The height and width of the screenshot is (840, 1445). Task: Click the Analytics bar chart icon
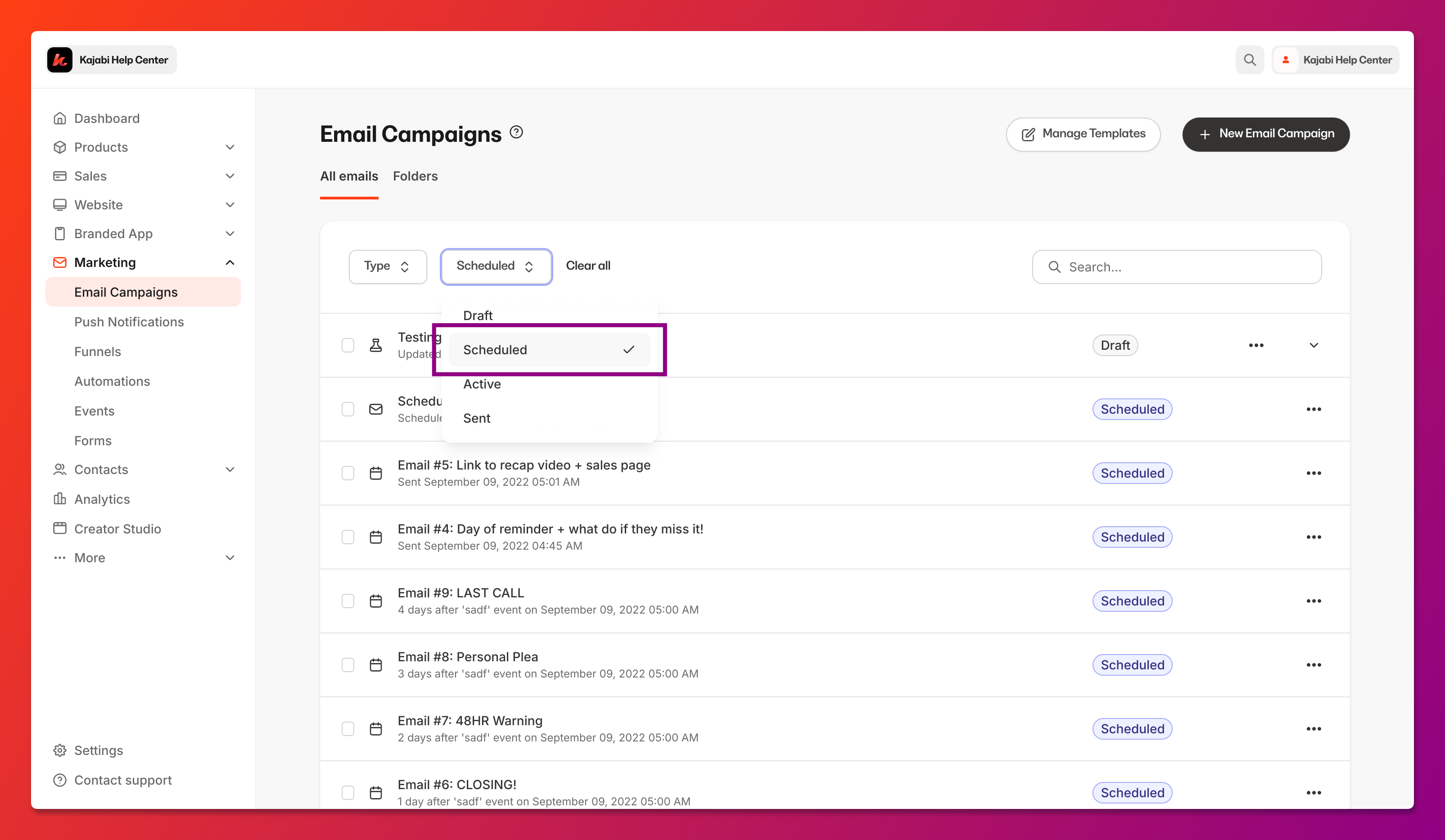point(59,499)
